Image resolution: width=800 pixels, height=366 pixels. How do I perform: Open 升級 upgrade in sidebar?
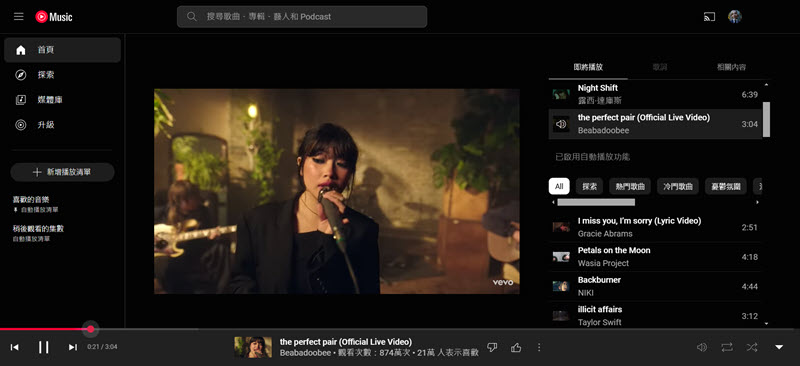[62, 125]
